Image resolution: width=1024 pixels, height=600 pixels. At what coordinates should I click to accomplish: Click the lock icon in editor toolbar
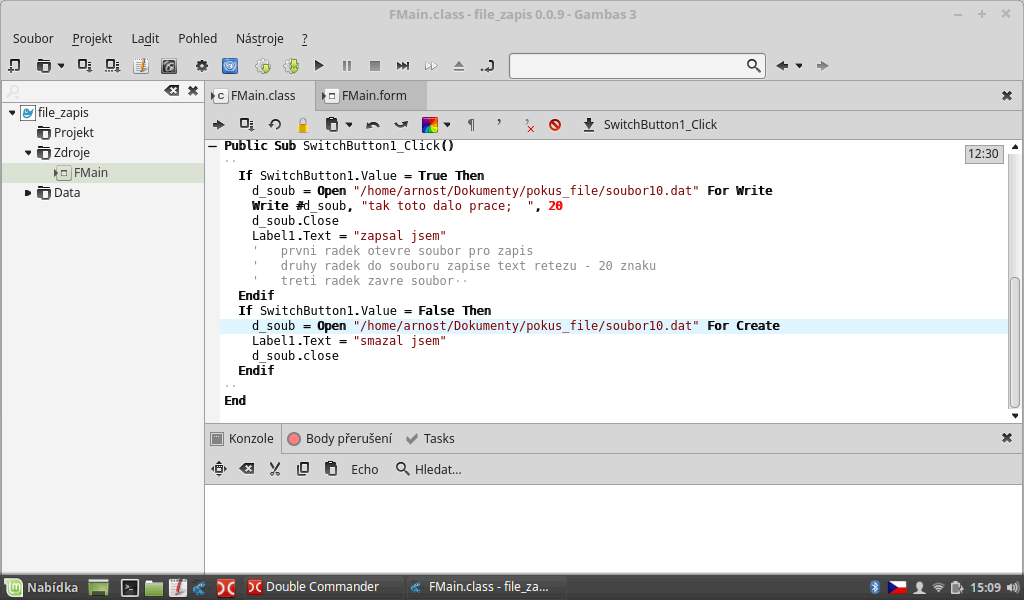coord(302,125)
